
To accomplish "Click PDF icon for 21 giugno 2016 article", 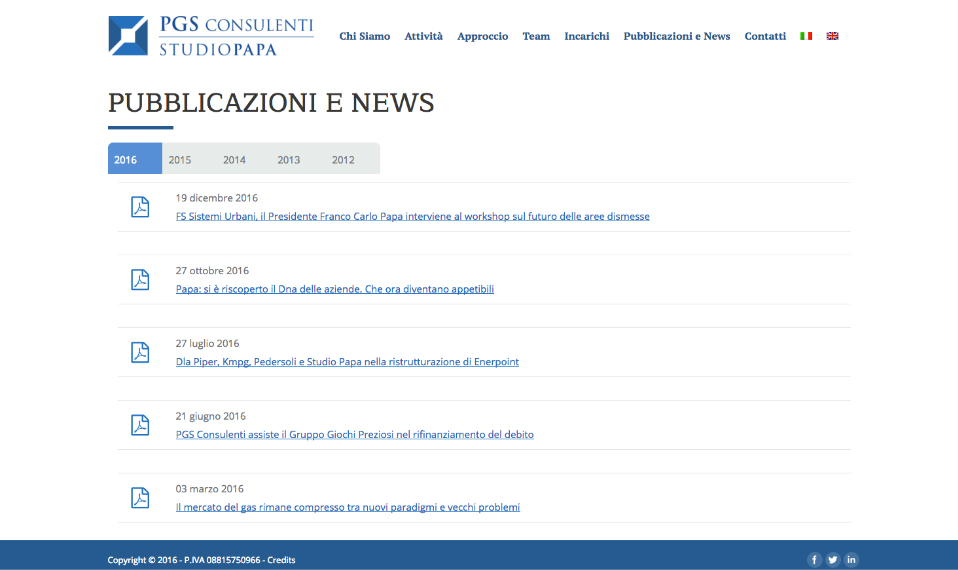I will pos(140,425).
